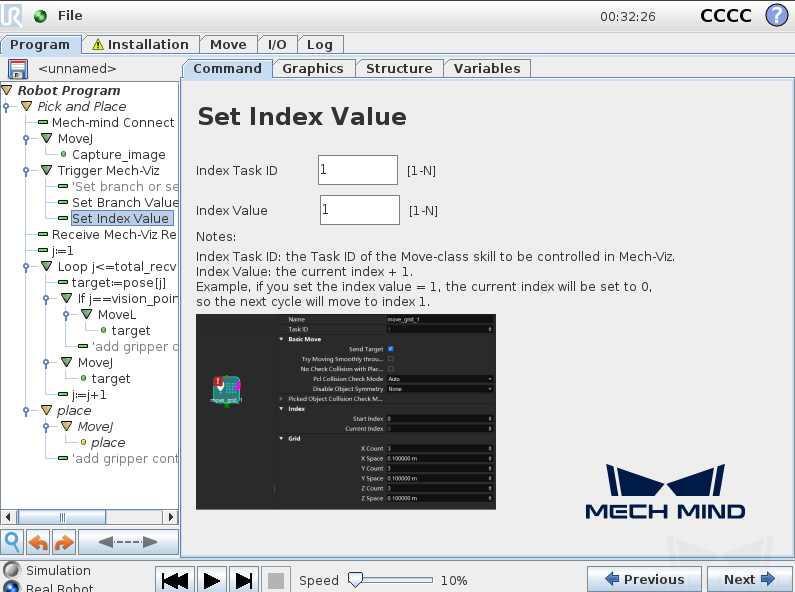Select Simulation radio option
Screen dimensions: 795x592
tap(11, 570)
